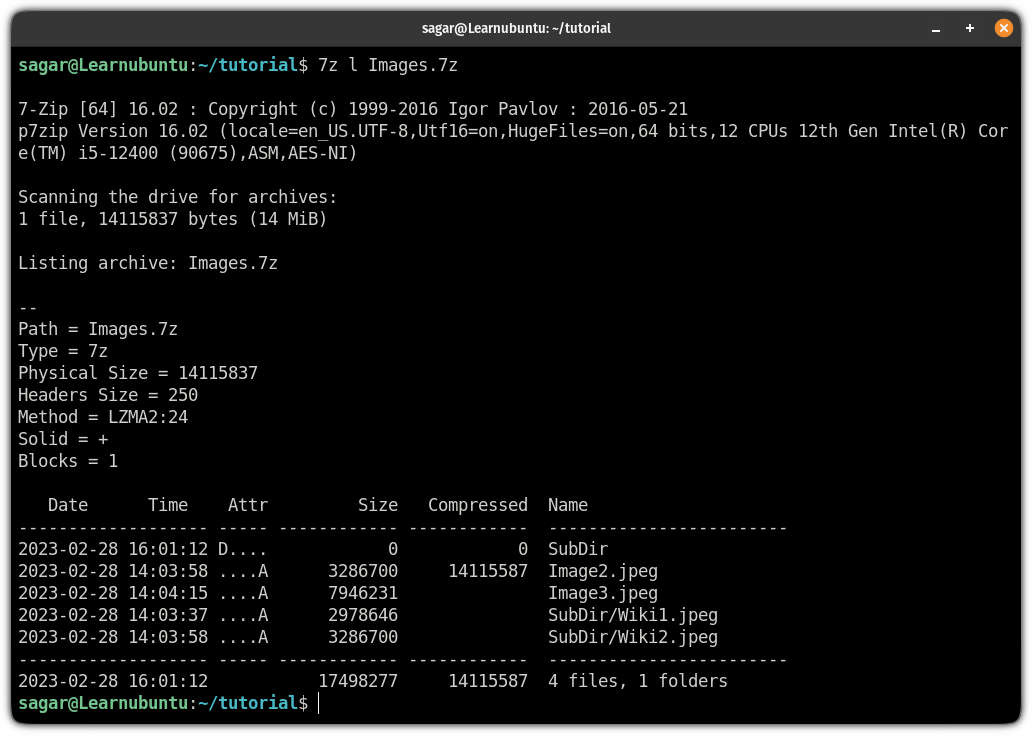Screen dimensions: 1034x737
Task: Select the text Listing archive: Images.7z
Action: [x=147, y=263]
